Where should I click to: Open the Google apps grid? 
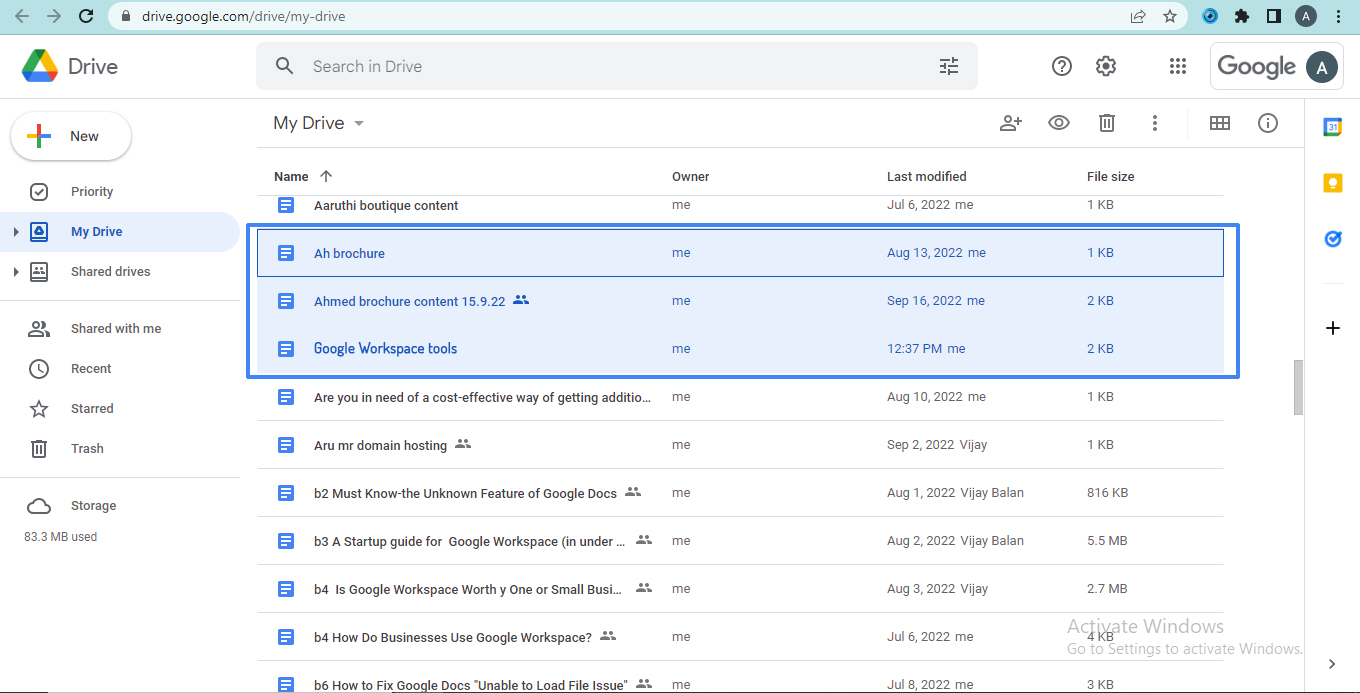[1178, 66]
